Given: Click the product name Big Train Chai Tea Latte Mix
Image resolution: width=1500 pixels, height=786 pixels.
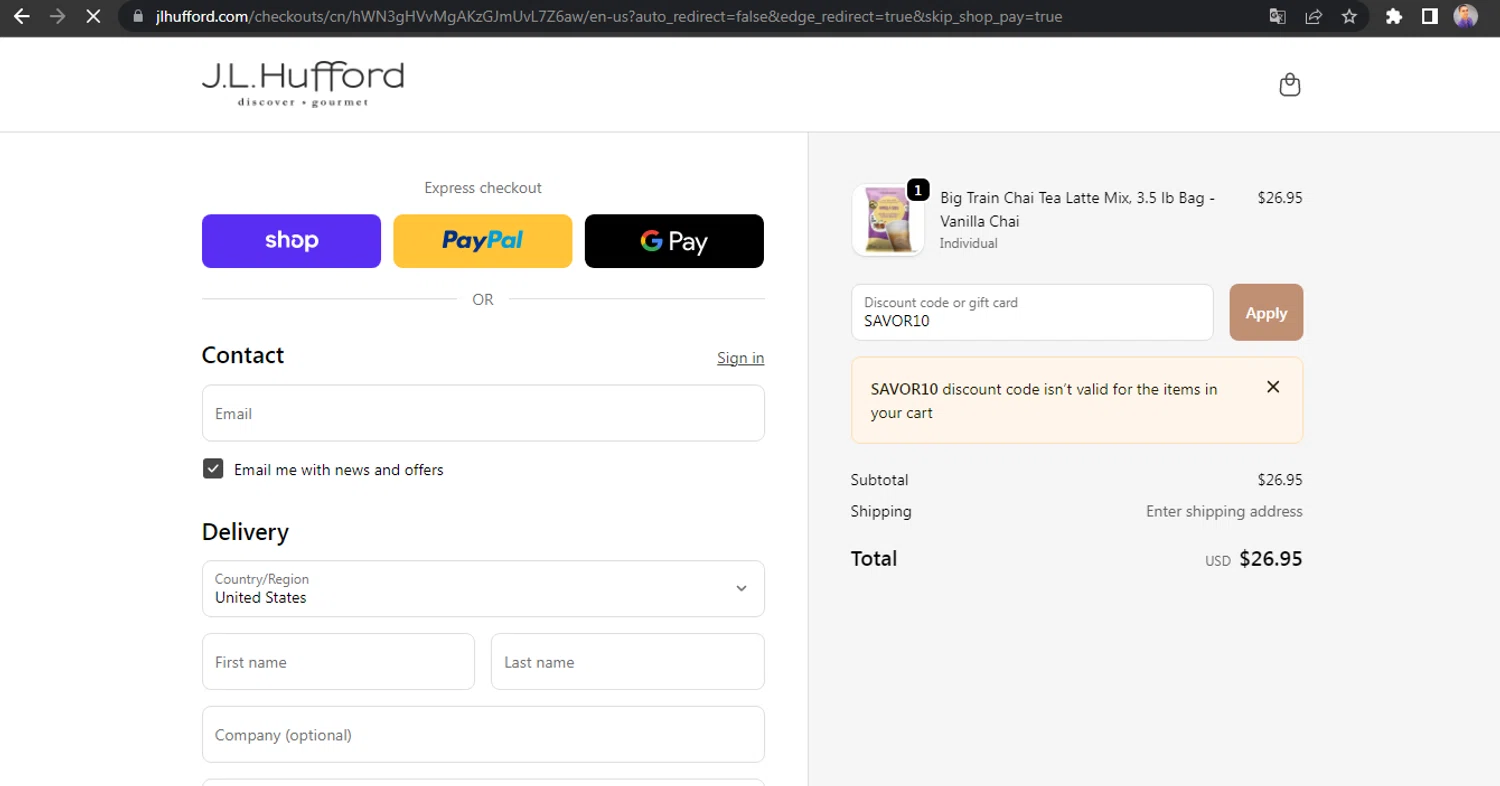Looking at the screenshot, I should (x=1077, y=209).
